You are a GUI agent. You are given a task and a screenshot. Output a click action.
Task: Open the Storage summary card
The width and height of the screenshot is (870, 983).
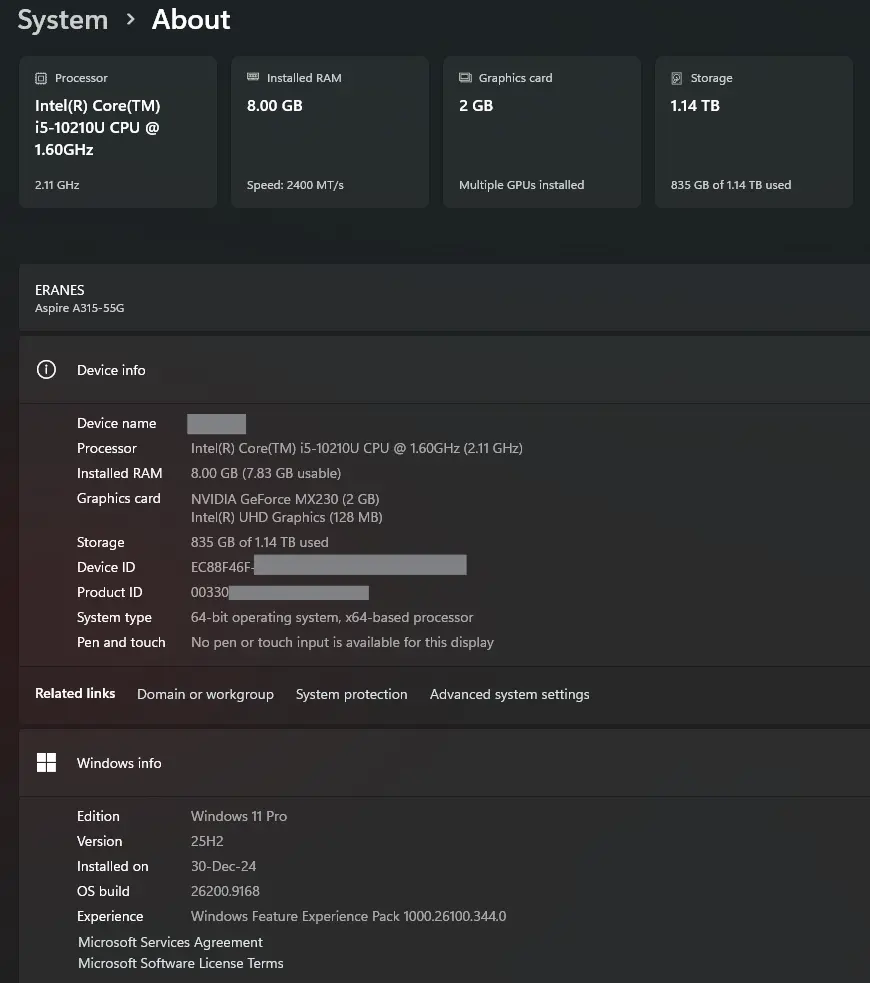tap(753, 132)
